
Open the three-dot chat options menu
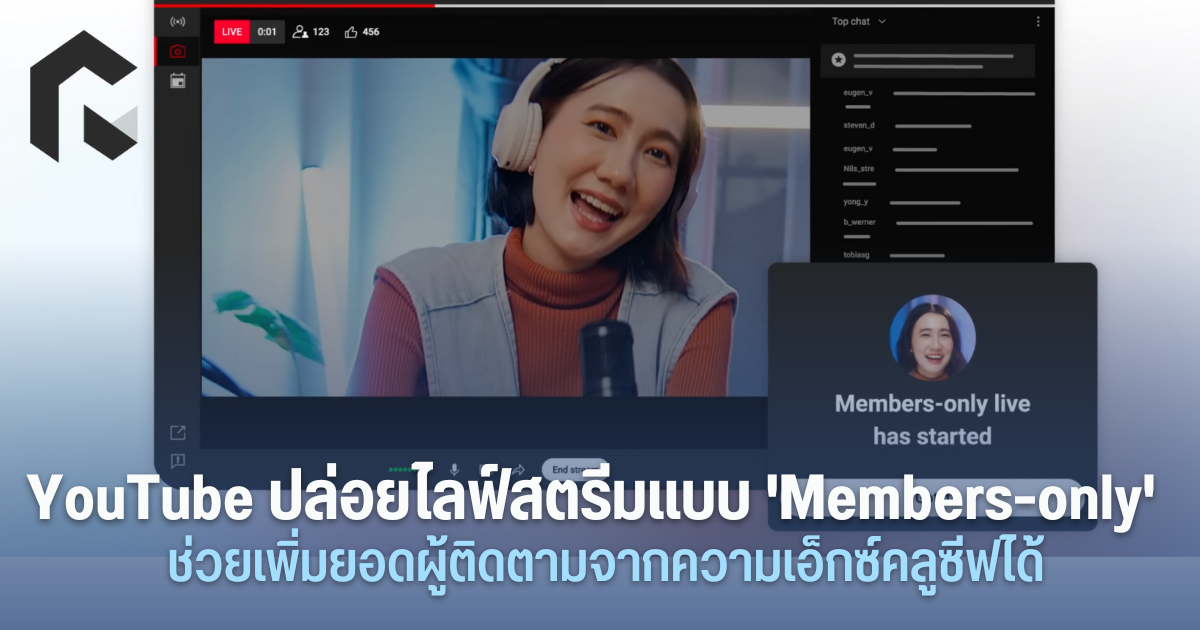click(1037, 21)
